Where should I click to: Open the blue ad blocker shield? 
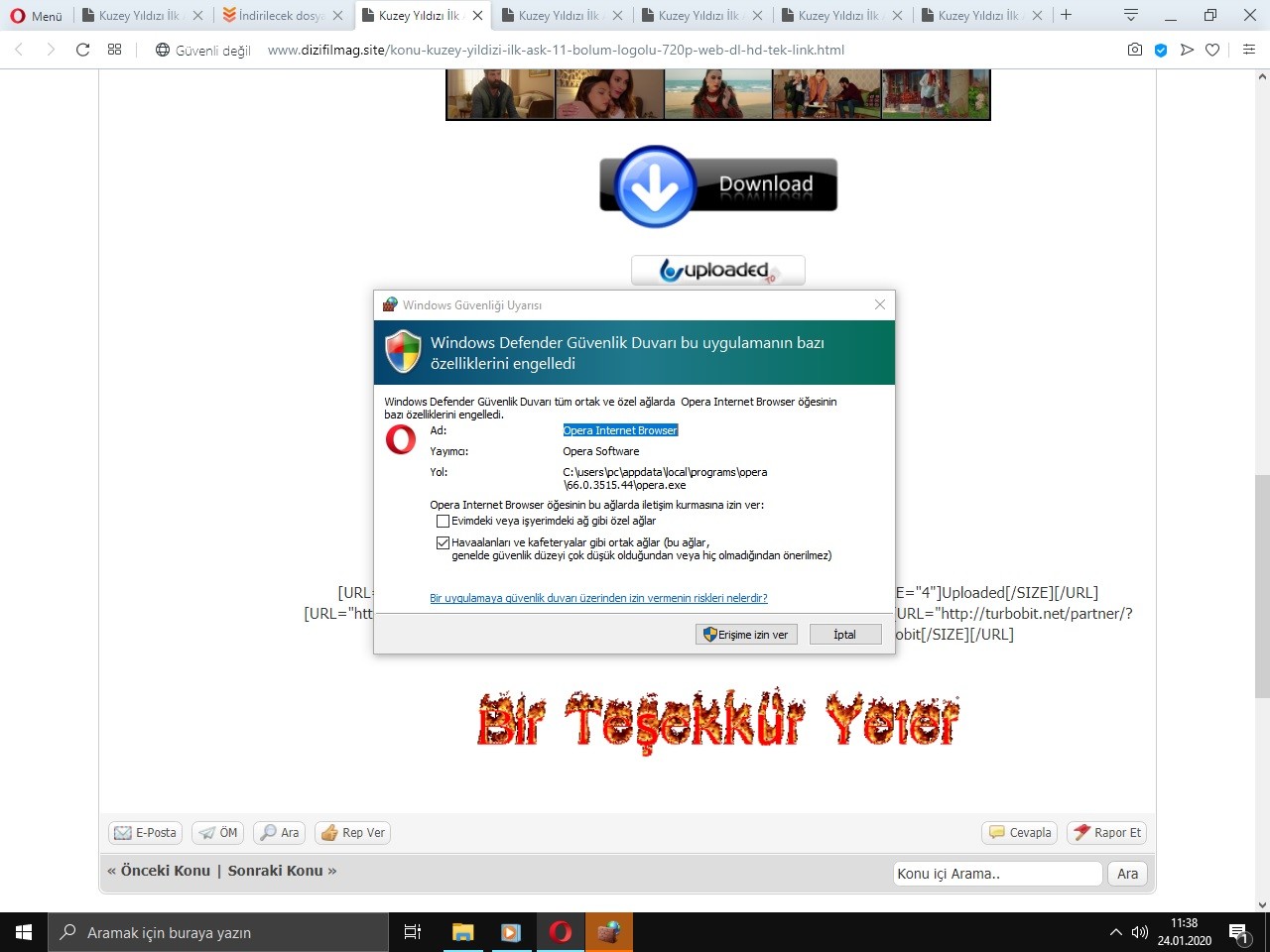1161,50
